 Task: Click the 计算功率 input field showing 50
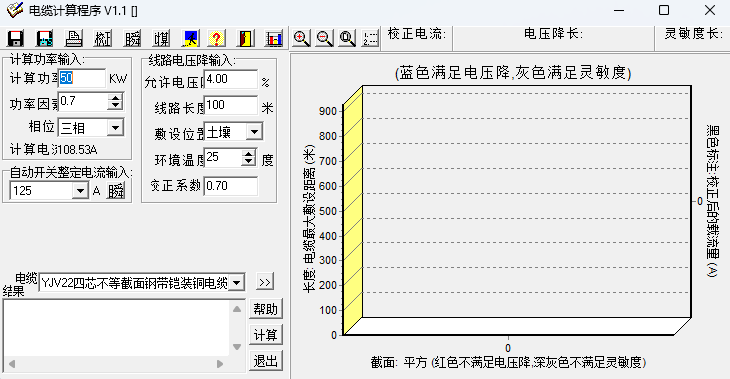click(x=82, y=78)
